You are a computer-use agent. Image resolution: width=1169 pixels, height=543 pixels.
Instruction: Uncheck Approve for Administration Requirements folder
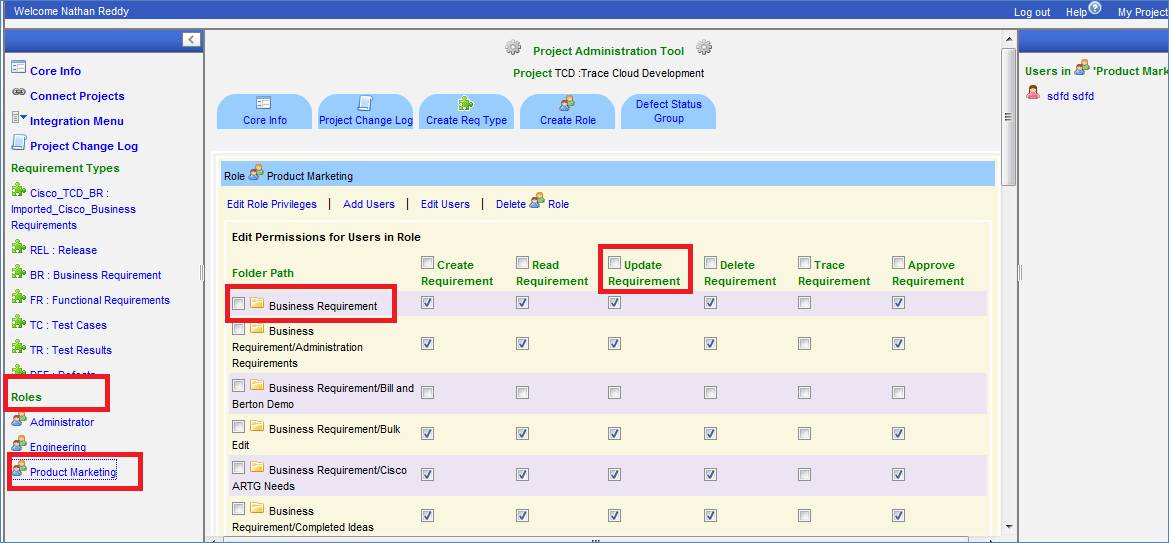898,343
